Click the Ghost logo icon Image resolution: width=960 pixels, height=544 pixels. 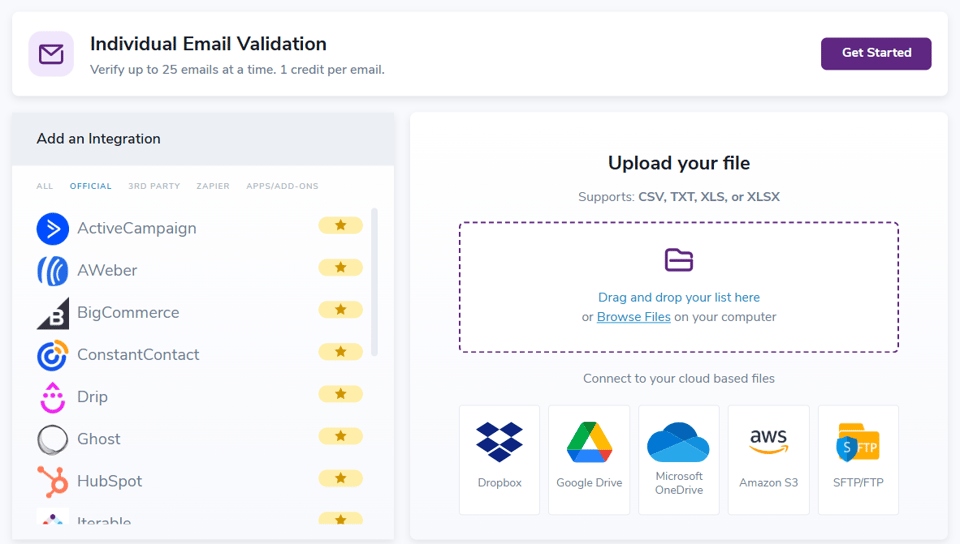tap(53, 439)
